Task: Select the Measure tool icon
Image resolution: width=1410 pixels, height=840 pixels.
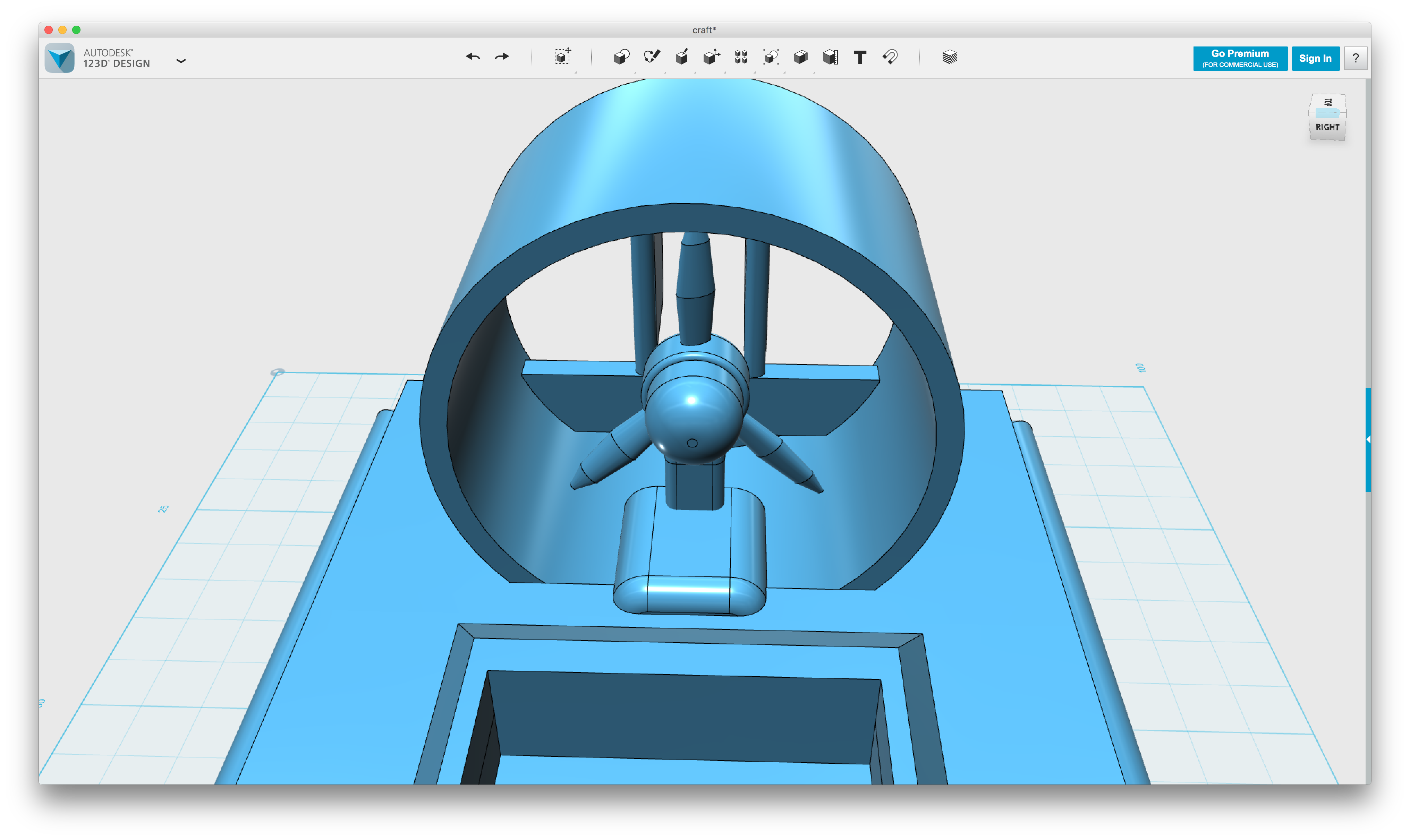Action: (x=830, y=57)
